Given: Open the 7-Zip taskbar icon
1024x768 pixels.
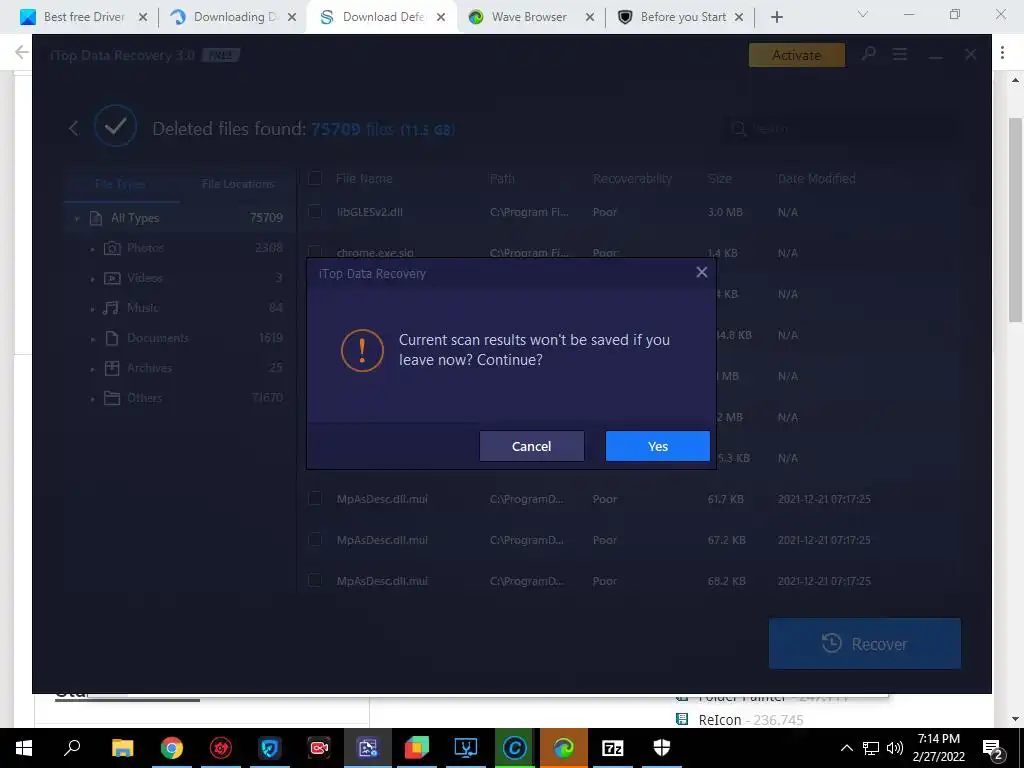Looking at the screenshot, I should 613,748.
